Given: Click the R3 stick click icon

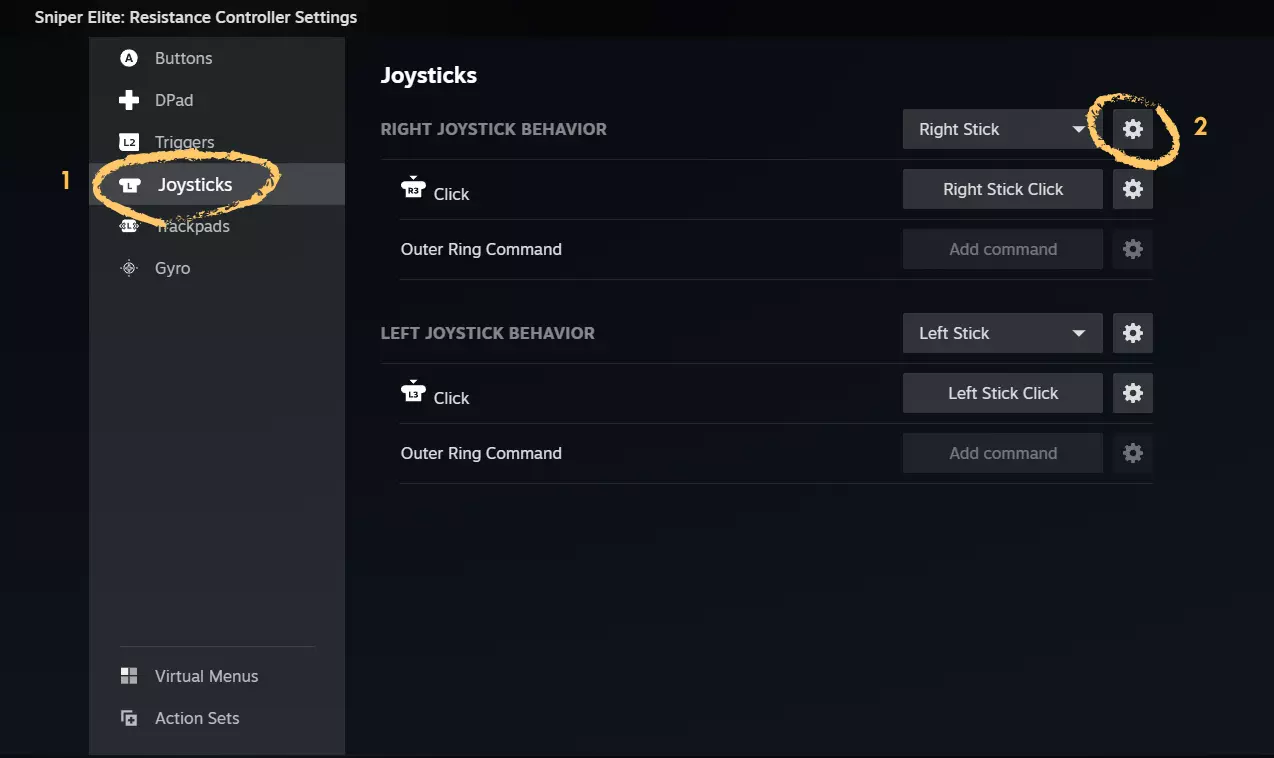Looking at the screenshot, I should (x=413, y=188).
